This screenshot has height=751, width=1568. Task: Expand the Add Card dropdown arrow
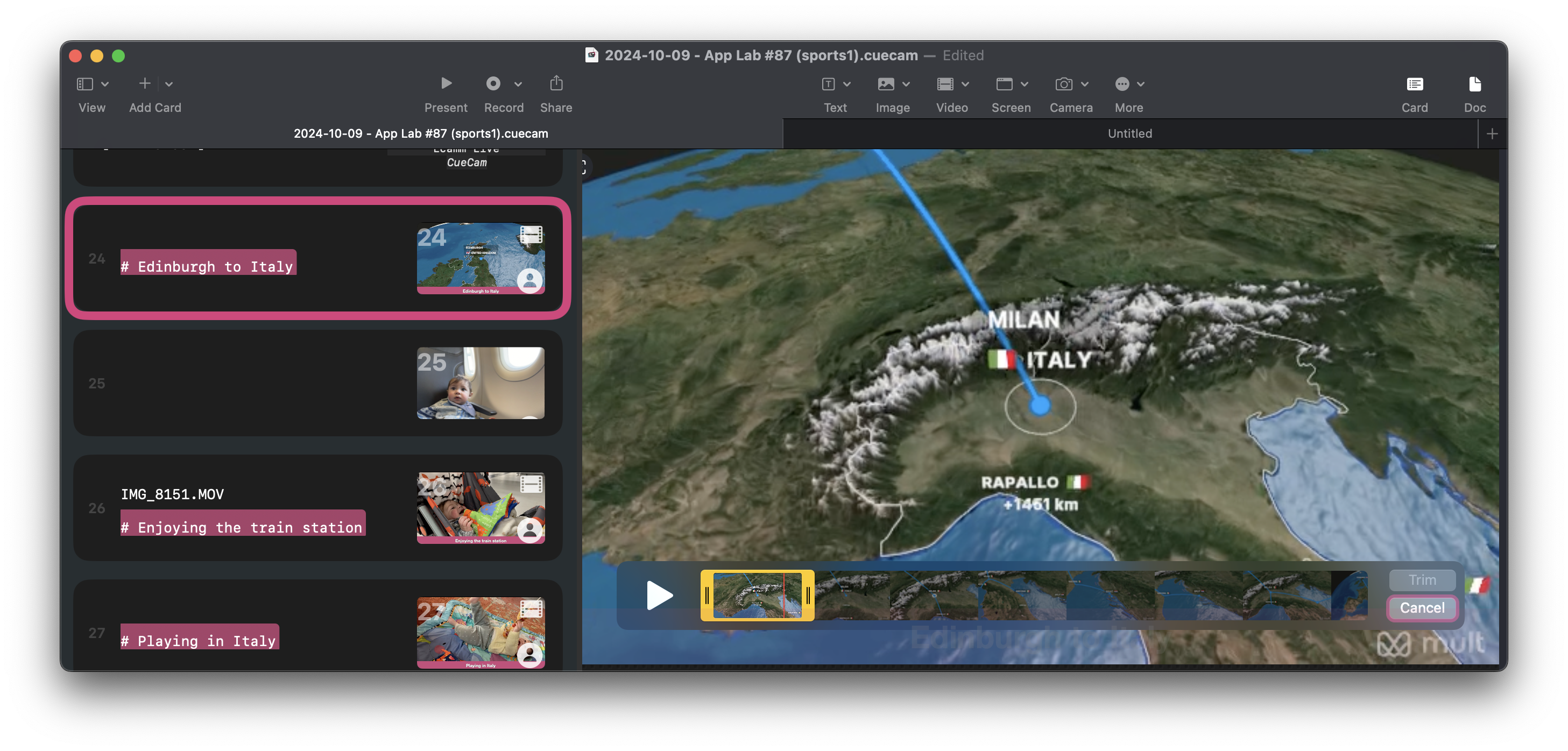[169, 84]
